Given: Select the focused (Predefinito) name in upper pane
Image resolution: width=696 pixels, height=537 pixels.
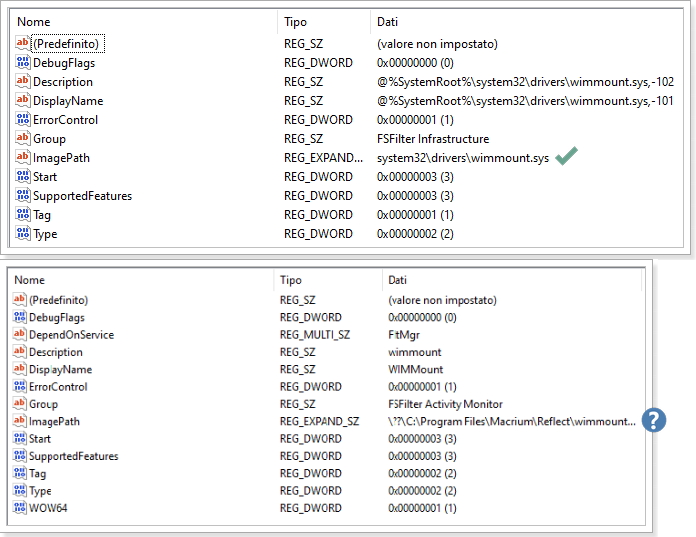Looking at the screenshot, I should click(x=68, y=44).
